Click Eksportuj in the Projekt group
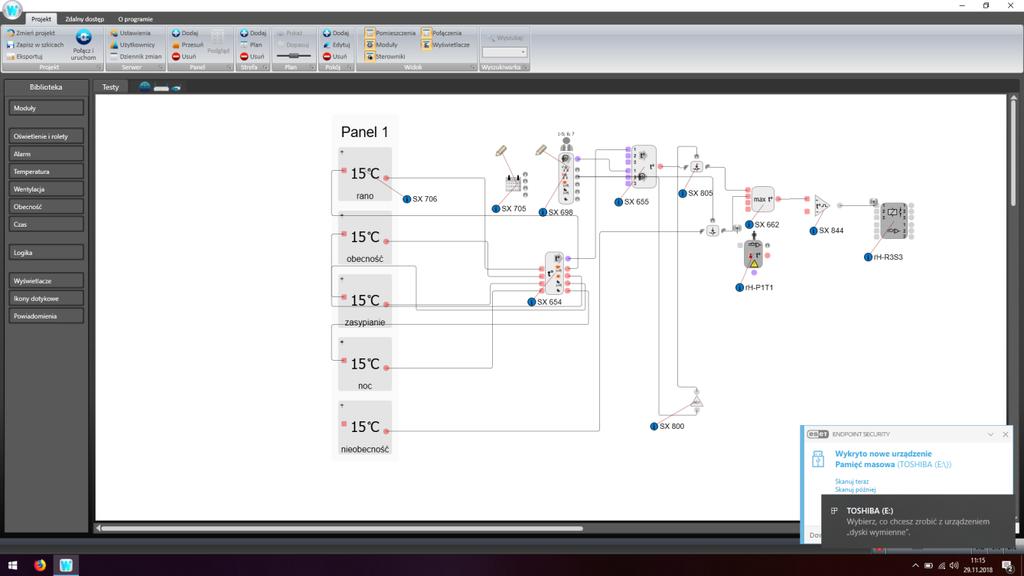 click(25, 56)
